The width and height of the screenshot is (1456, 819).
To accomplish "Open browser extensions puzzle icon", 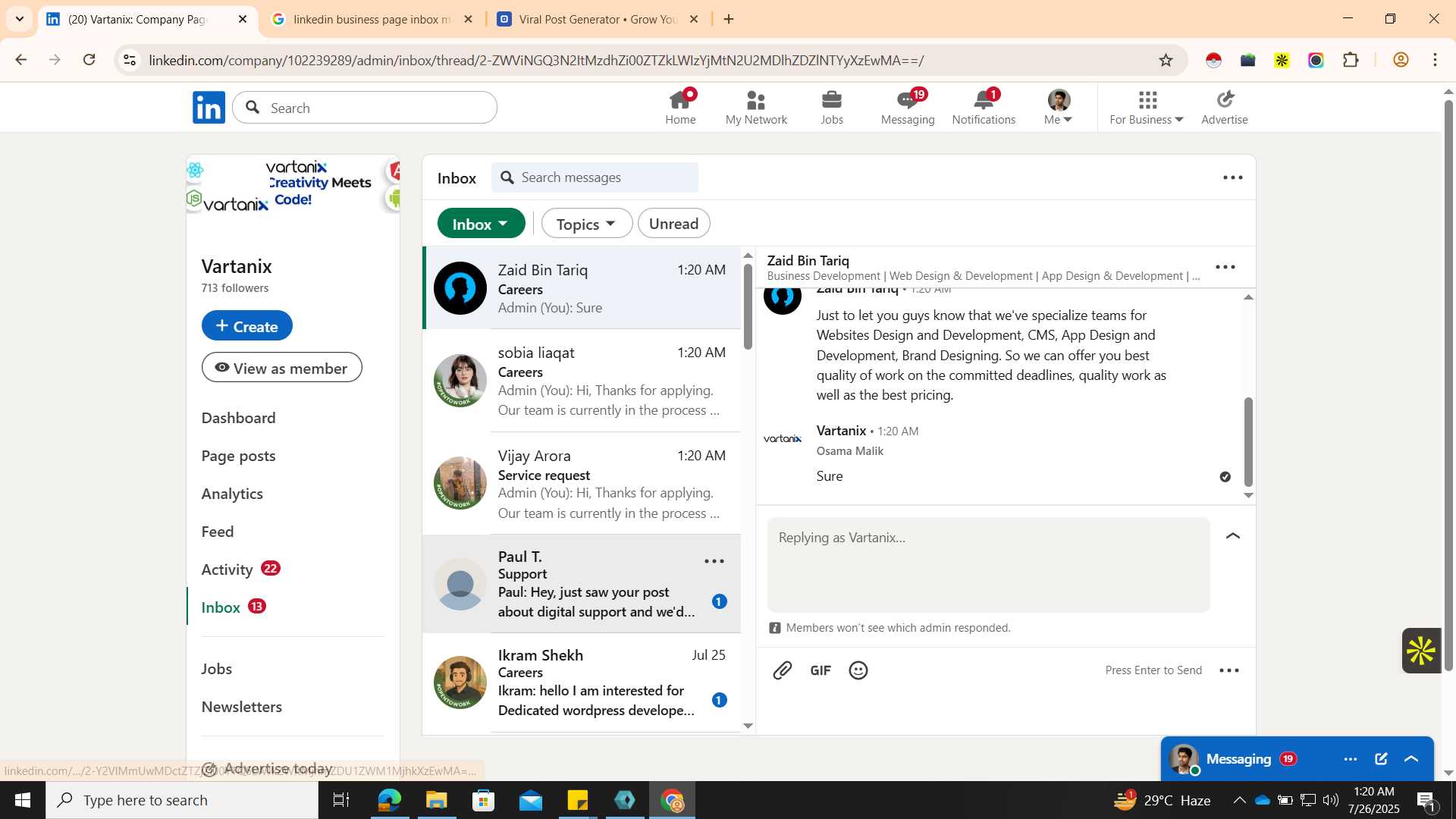I will point(1351,60).
